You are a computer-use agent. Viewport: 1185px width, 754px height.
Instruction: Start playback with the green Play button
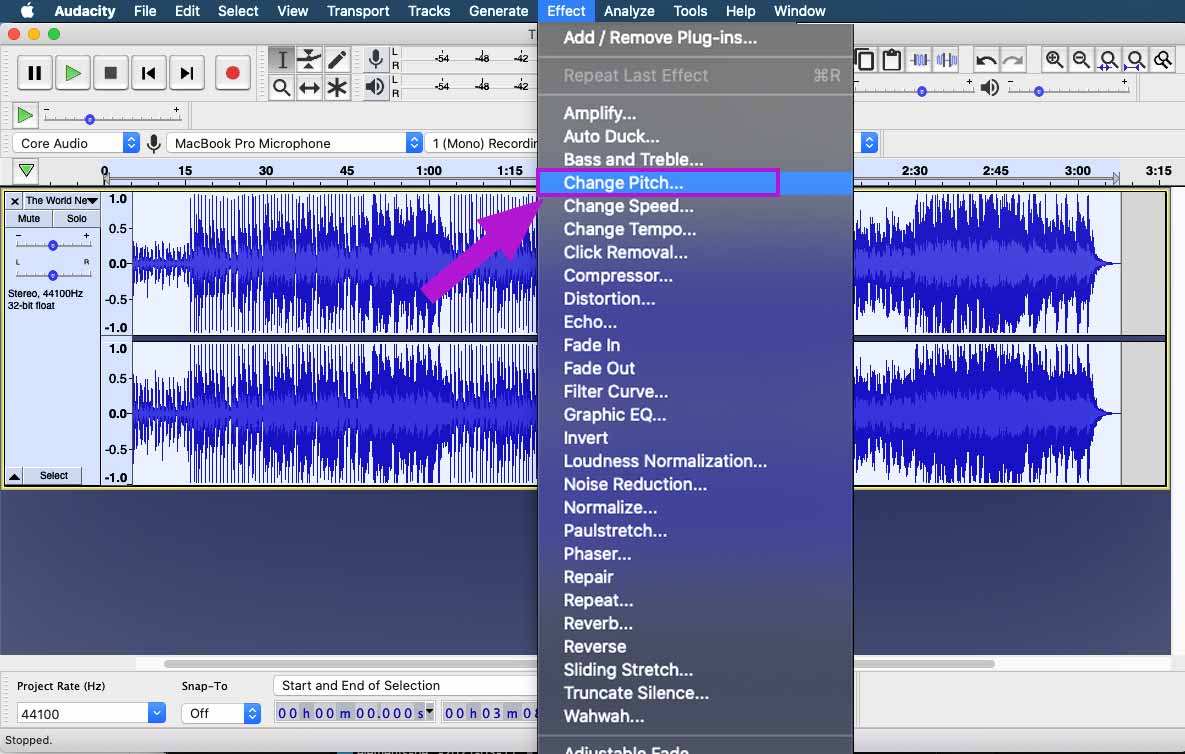point(73,73)
